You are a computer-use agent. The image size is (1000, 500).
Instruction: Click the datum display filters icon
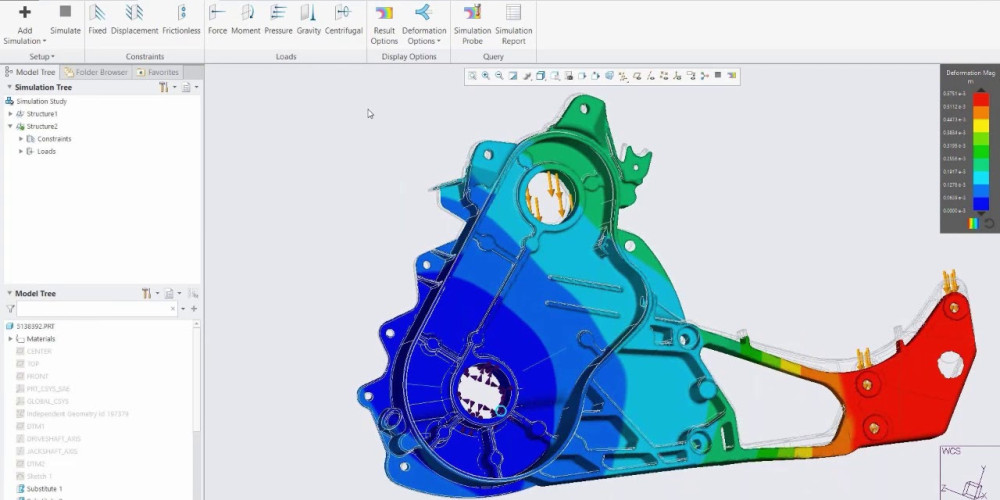tap(623, 76)
